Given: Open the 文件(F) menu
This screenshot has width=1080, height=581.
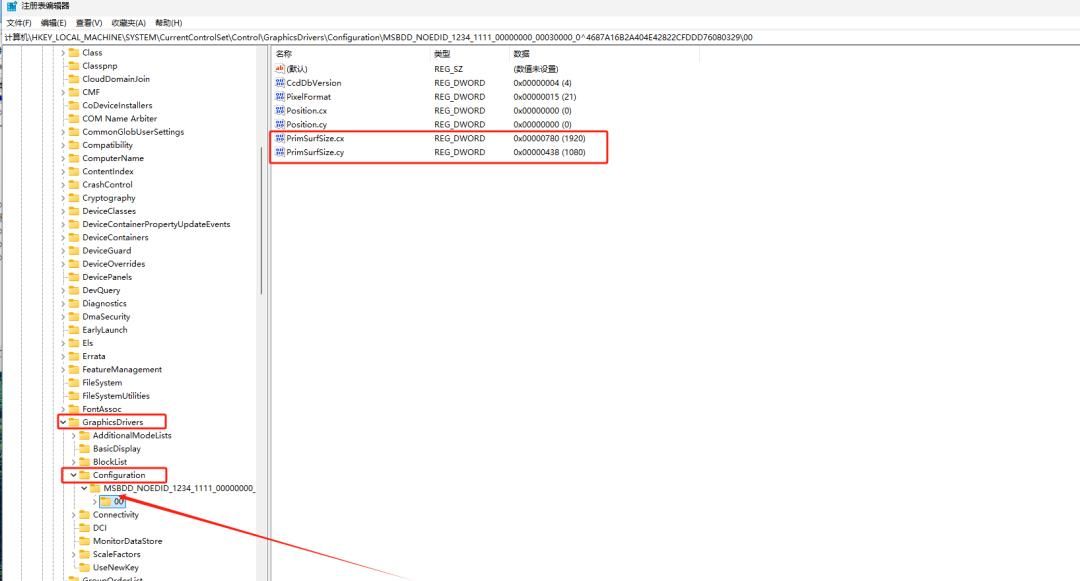Looking at the screenshot, I should (19, 23).
